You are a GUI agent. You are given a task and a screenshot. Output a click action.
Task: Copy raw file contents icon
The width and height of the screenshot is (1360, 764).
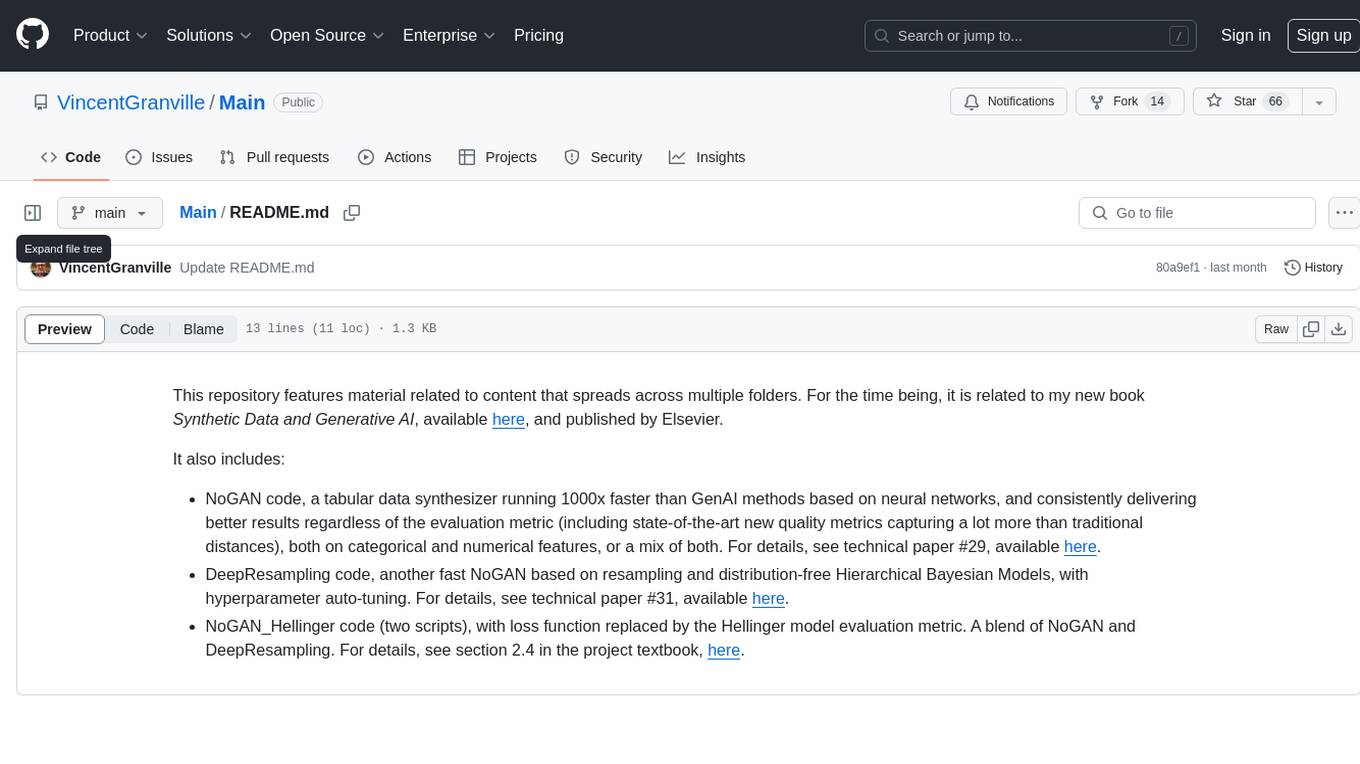click(1311, 329)
